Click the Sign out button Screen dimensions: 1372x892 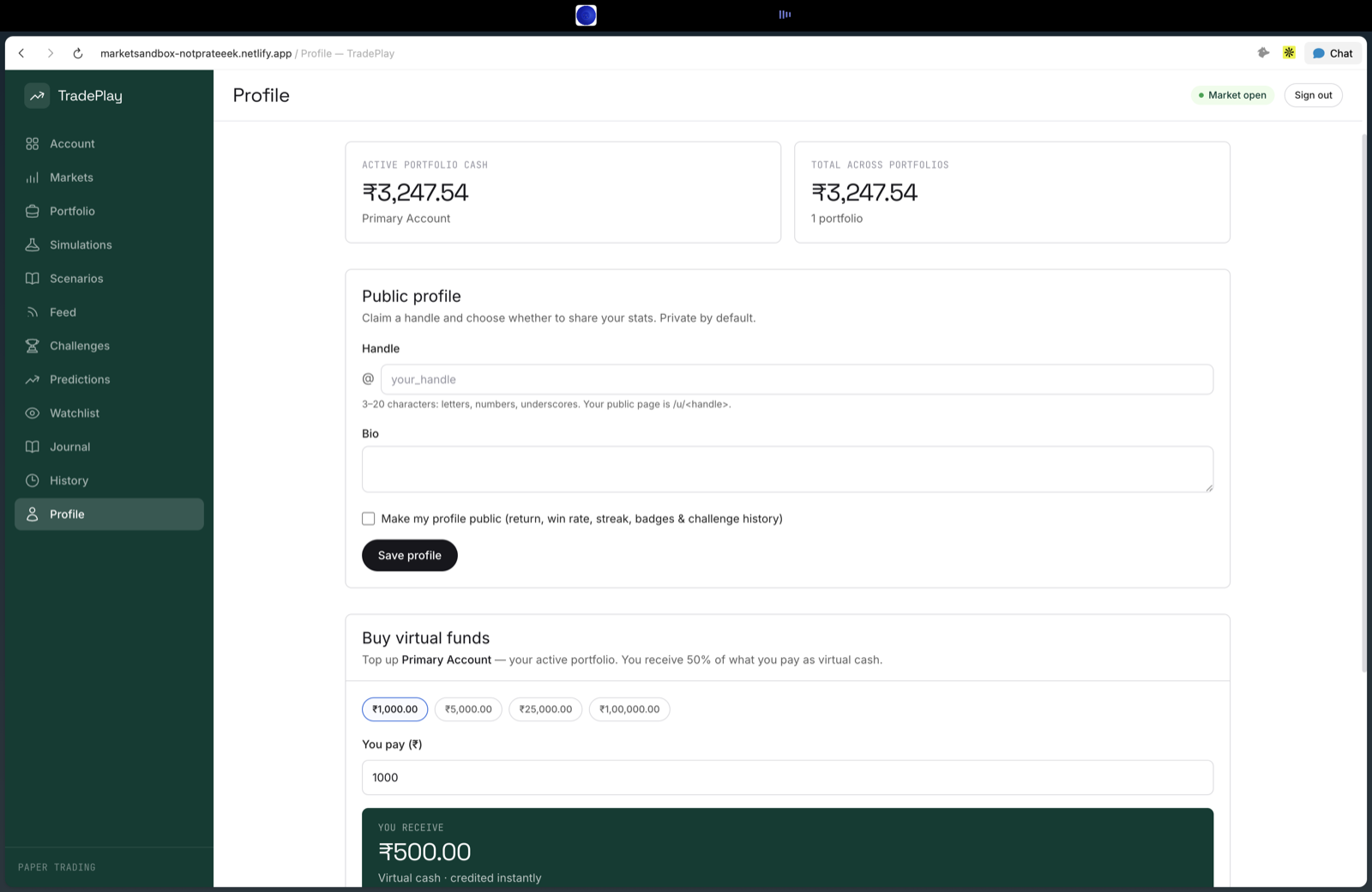click(1313, 95)
